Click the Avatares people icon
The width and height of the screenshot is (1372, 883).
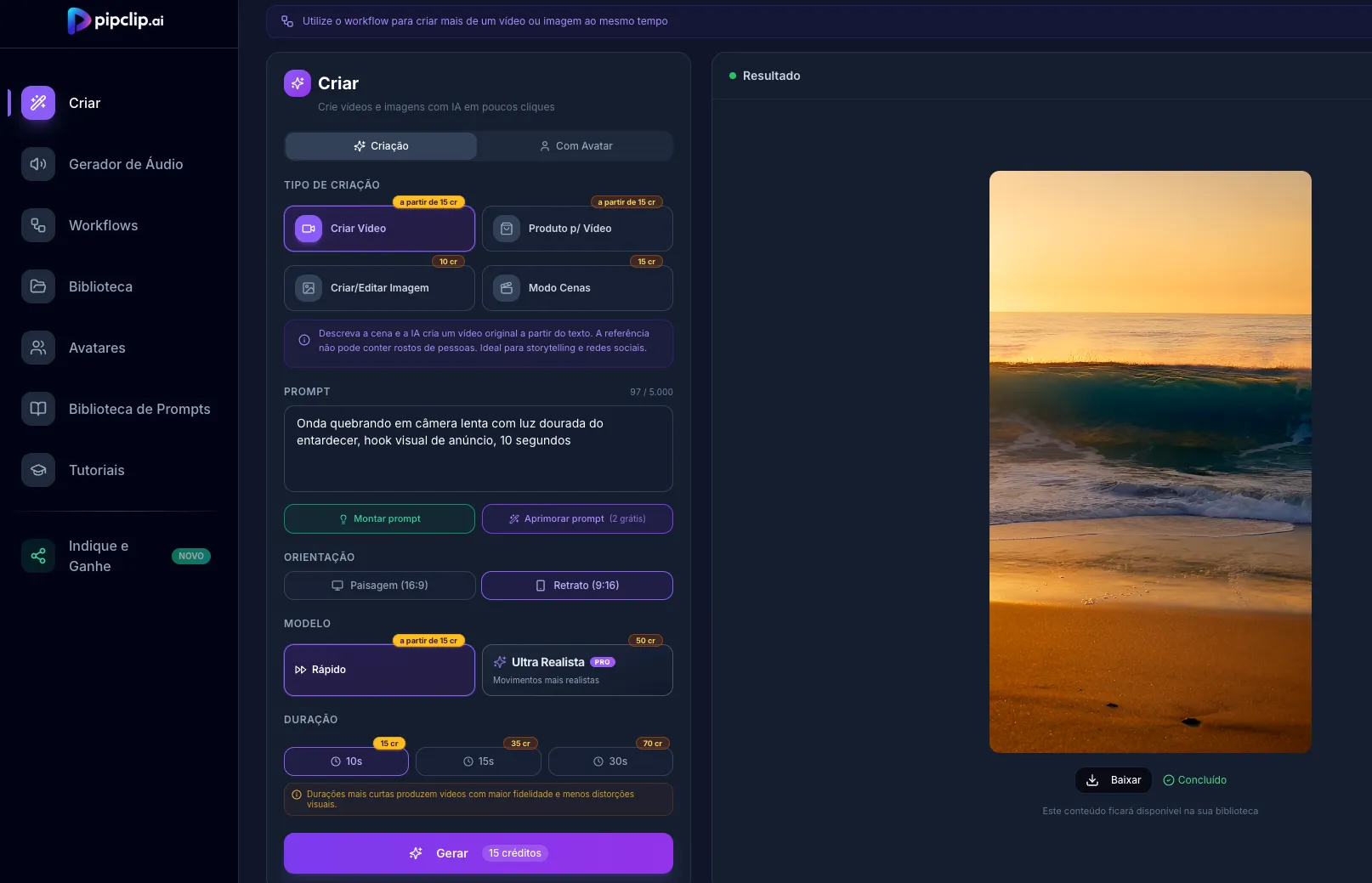38,348
